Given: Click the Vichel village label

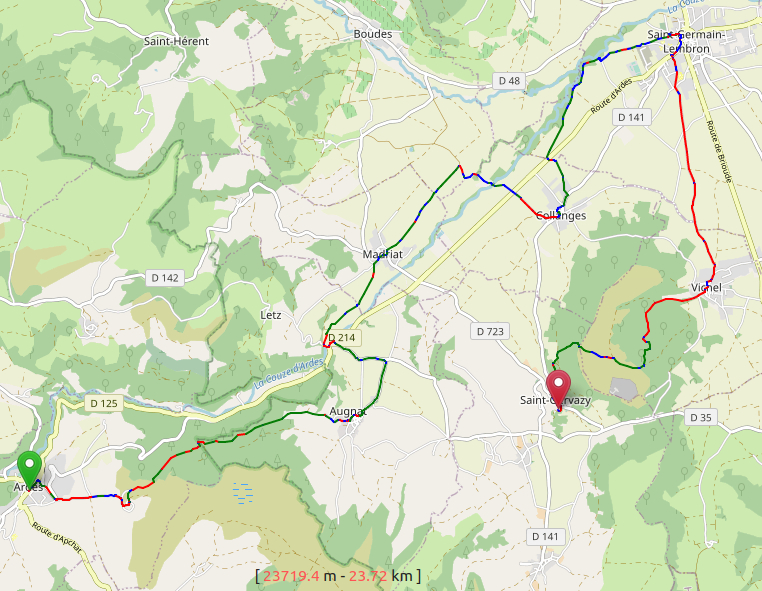Looking at the screenshot, I should (707, 288).
